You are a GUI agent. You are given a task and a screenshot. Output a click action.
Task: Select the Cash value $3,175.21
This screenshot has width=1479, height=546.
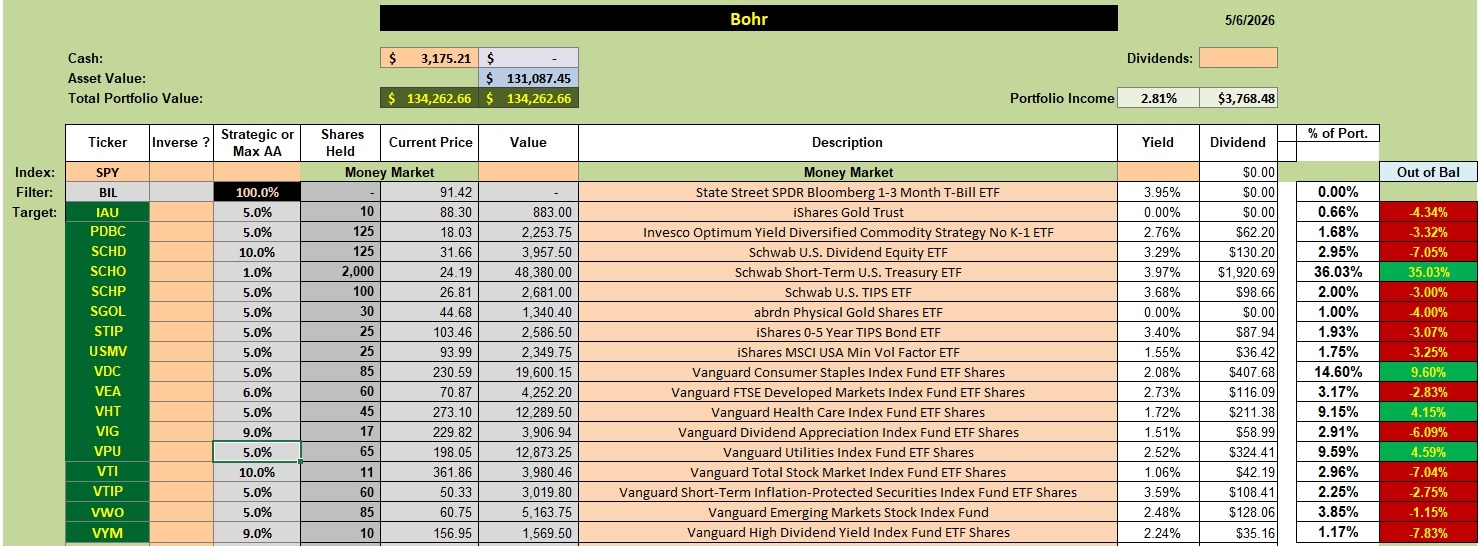430,58
